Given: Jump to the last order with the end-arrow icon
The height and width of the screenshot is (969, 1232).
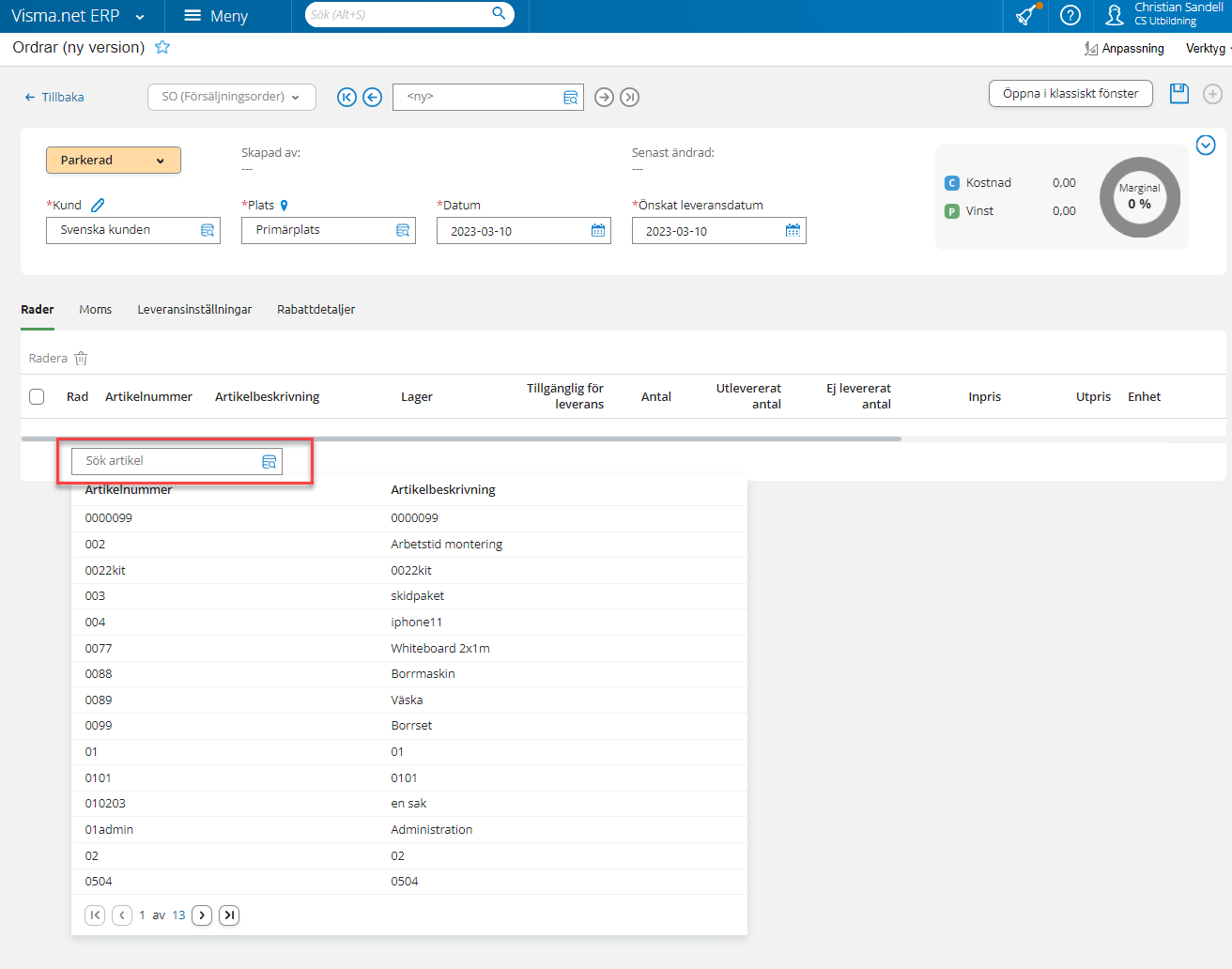Looking at the screenshot, I should [629, 97].
